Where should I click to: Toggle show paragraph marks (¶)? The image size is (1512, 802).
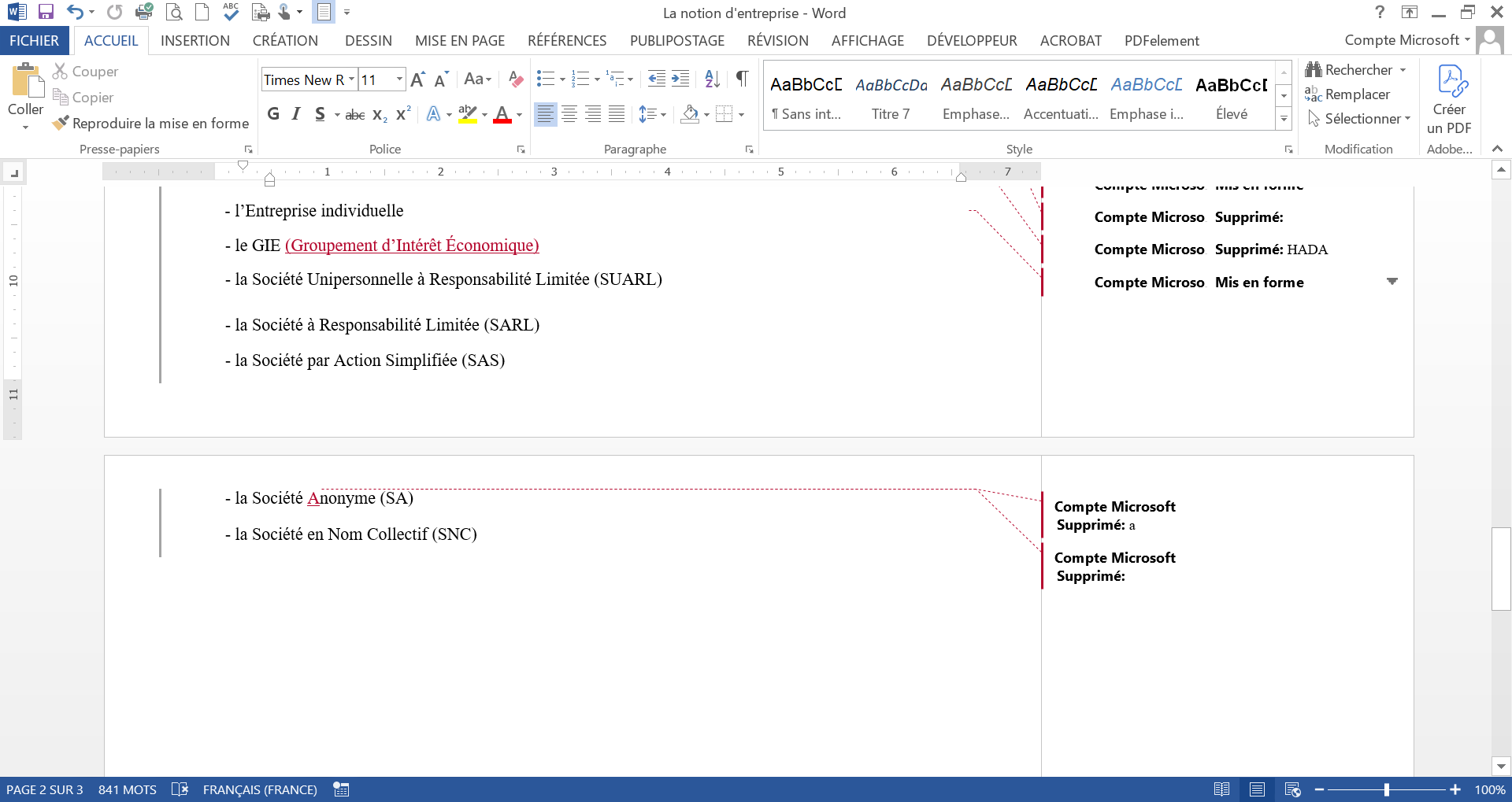[x=742, y=79]
